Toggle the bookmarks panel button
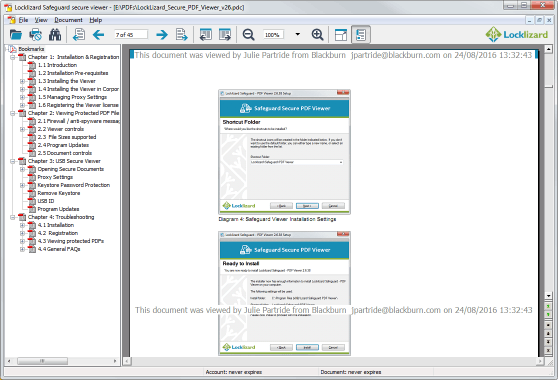 [x=360, y=35]
